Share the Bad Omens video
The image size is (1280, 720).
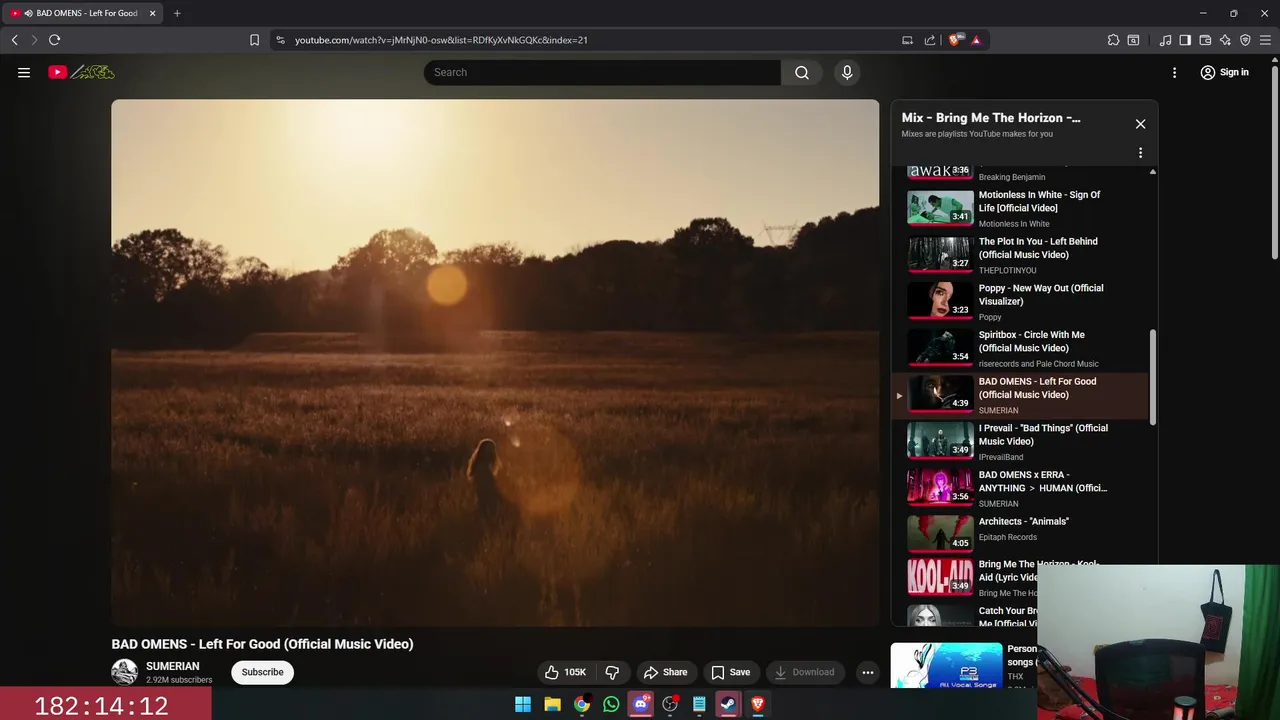tap(665, 672)
